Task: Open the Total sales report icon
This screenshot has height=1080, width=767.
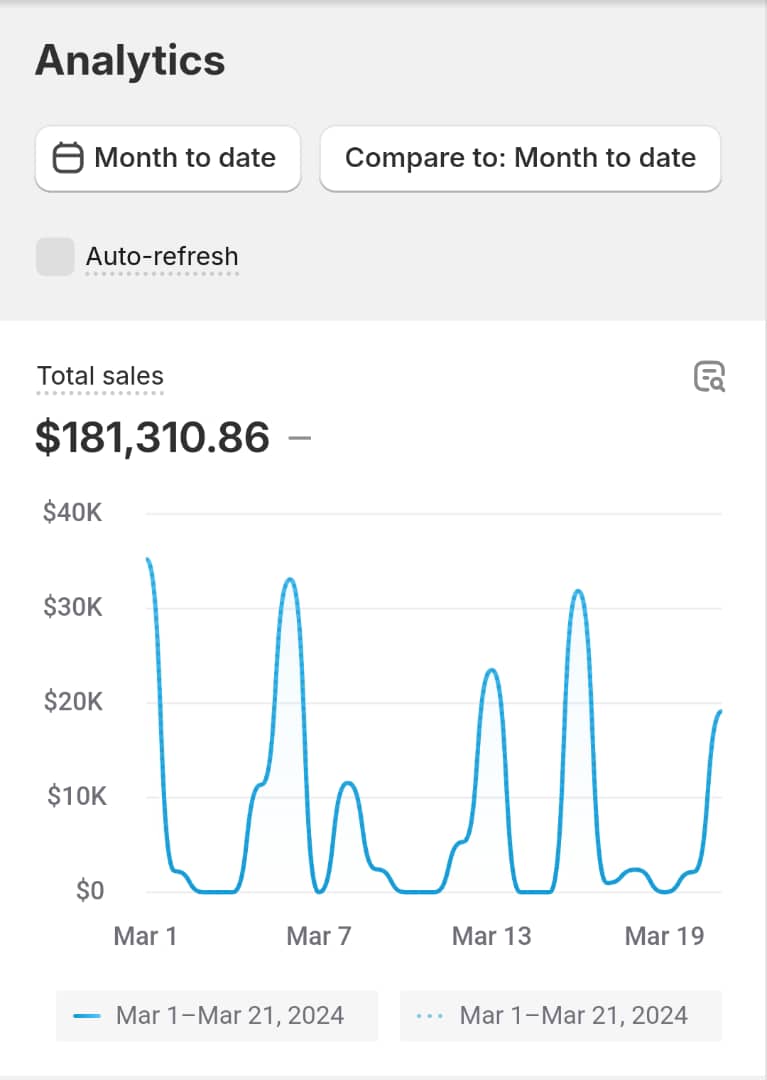Action: (709, 377)
